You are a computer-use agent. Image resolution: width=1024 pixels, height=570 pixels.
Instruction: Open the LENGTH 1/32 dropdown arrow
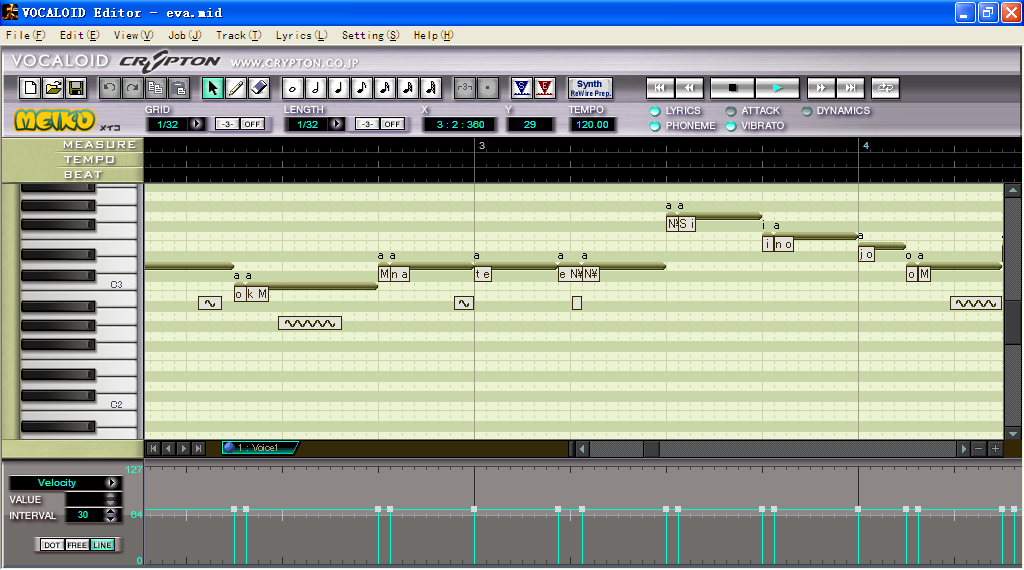click(x=336, y=124)
